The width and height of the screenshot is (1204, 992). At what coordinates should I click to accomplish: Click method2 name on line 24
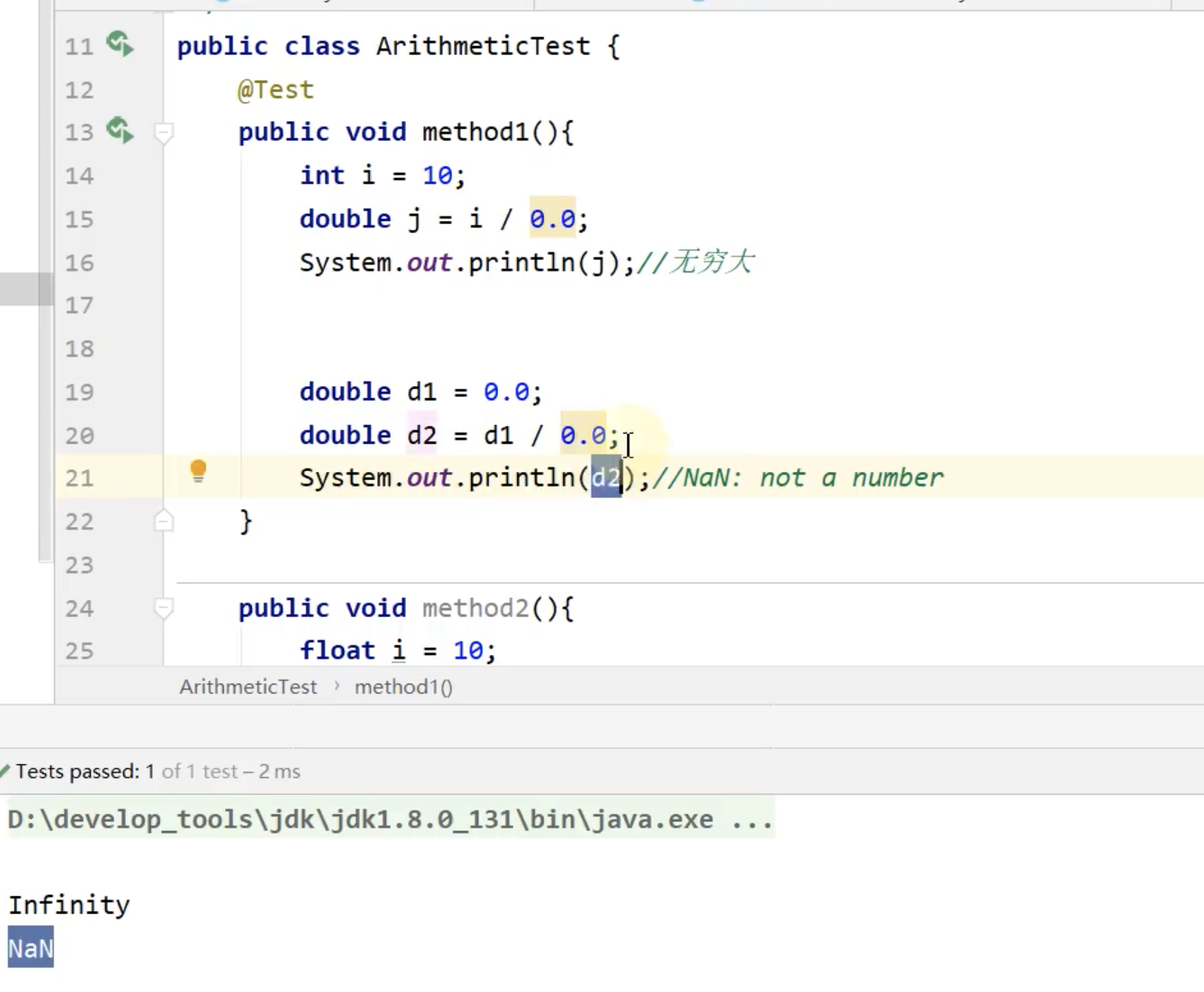pyautogui.click(x=475, y=608)
